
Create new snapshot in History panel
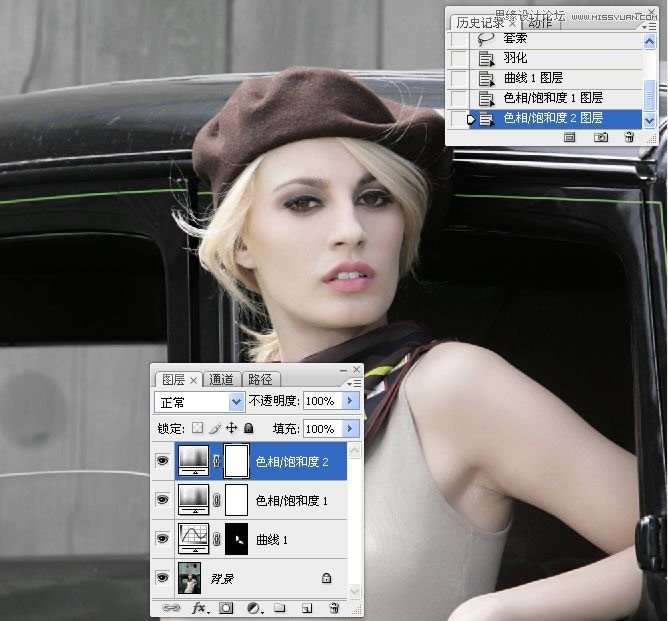[601, 137]
